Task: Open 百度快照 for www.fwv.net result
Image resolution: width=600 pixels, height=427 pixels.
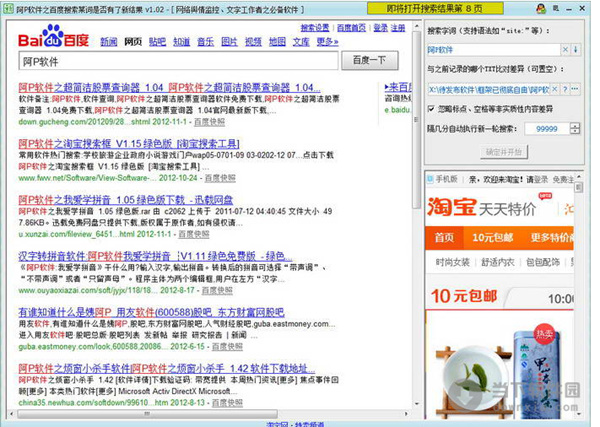Action: 220,178
